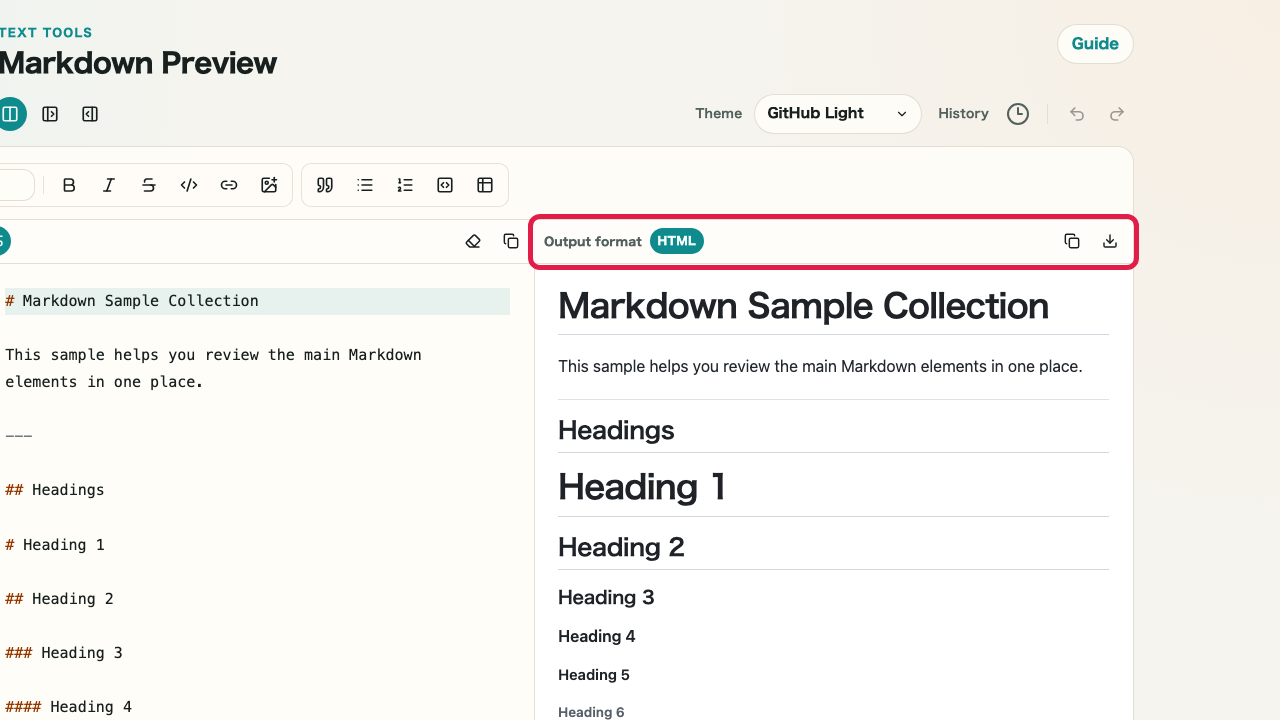Click the TEXT TOOLS breadcrumb label

pyautogui.click(x=46, y=33)
